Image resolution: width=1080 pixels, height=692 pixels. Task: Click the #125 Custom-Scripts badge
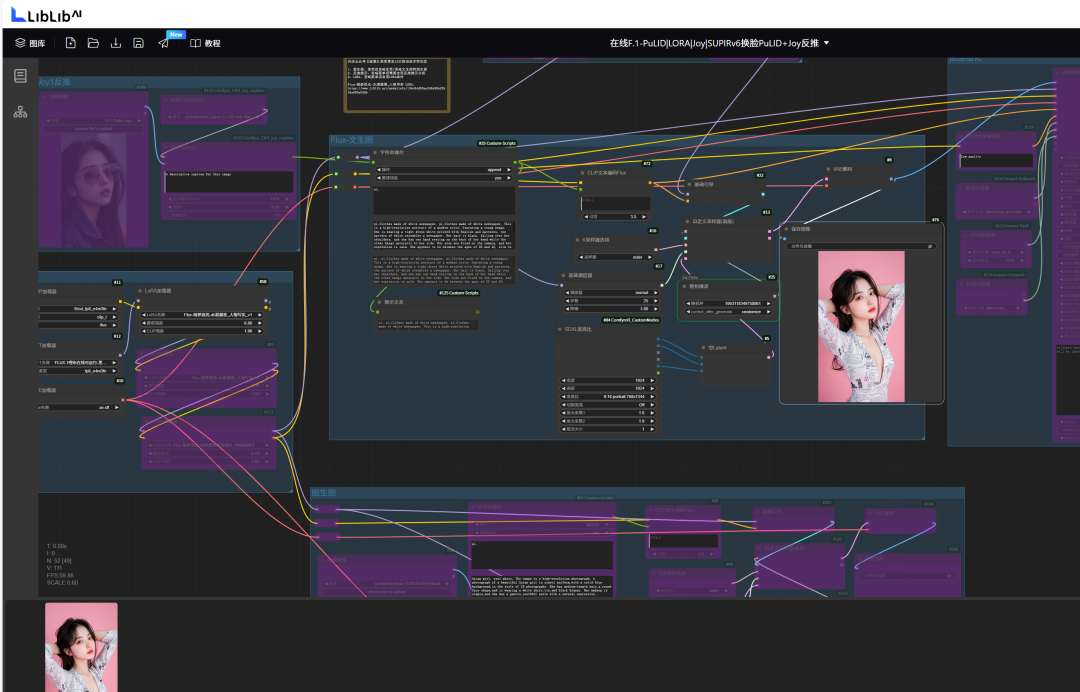pos(459,293)
